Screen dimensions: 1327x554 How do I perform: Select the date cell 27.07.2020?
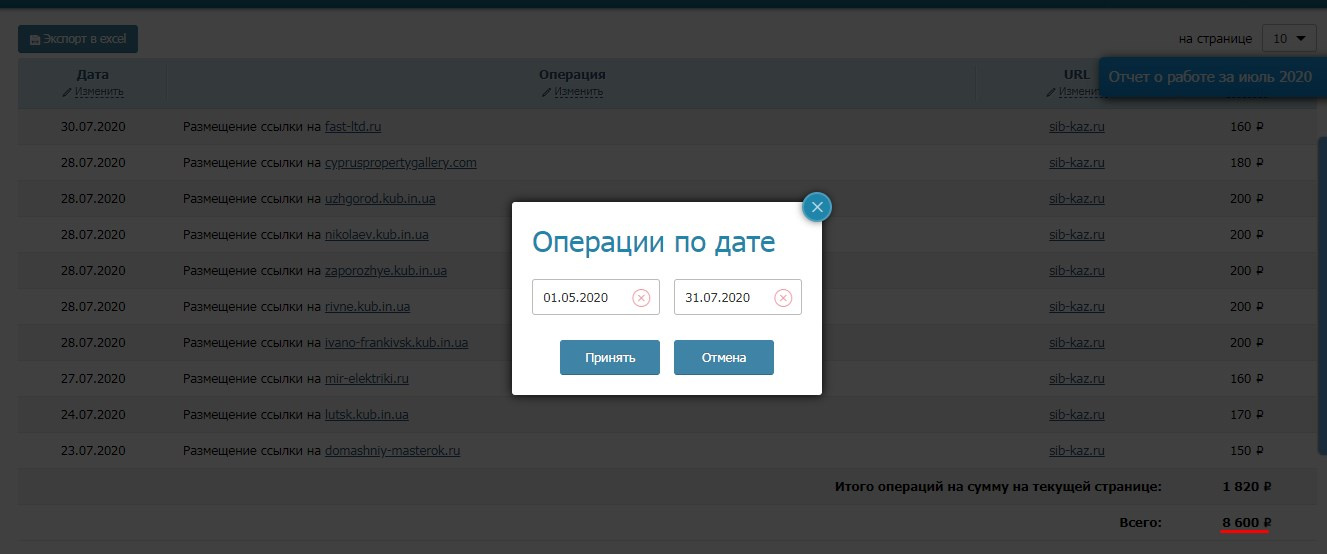pyautogui.click(x=93, y=379)
